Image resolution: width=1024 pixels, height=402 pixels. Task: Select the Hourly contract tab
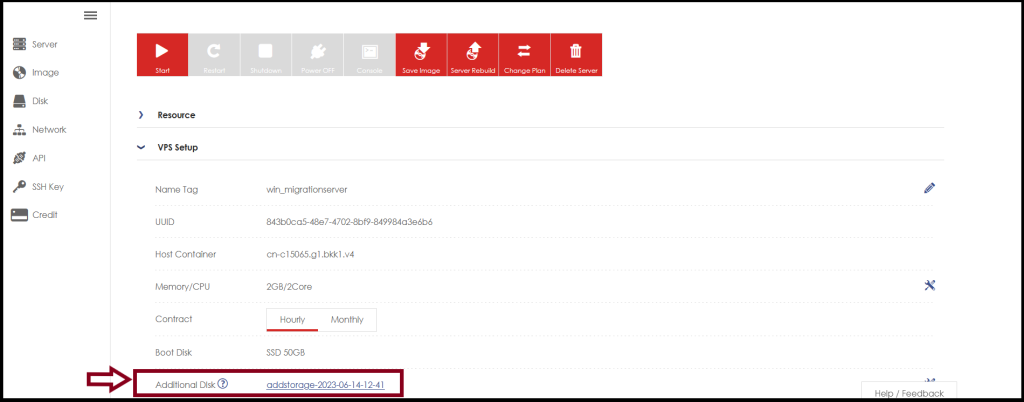(293, 320)
